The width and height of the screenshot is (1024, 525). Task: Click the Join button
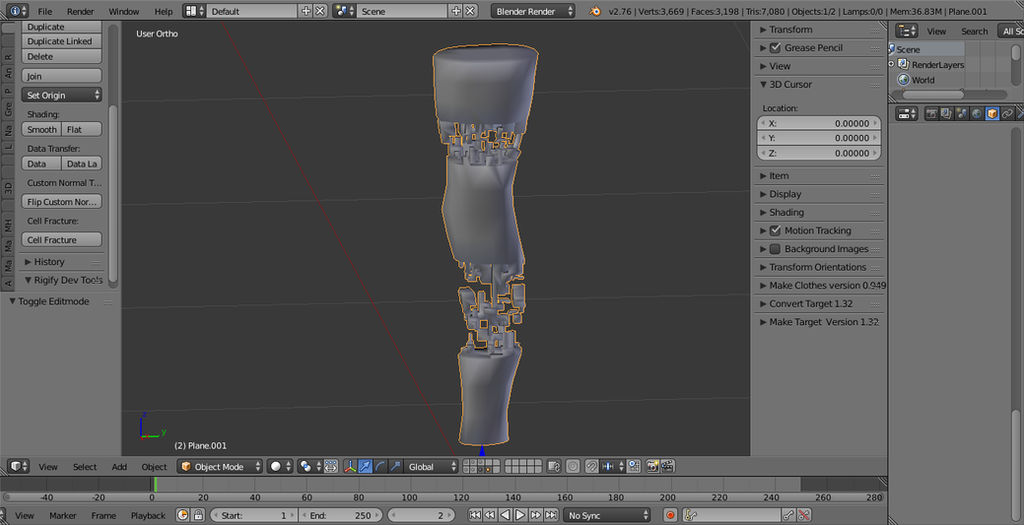pyautogui.click(x=62, y=76)
